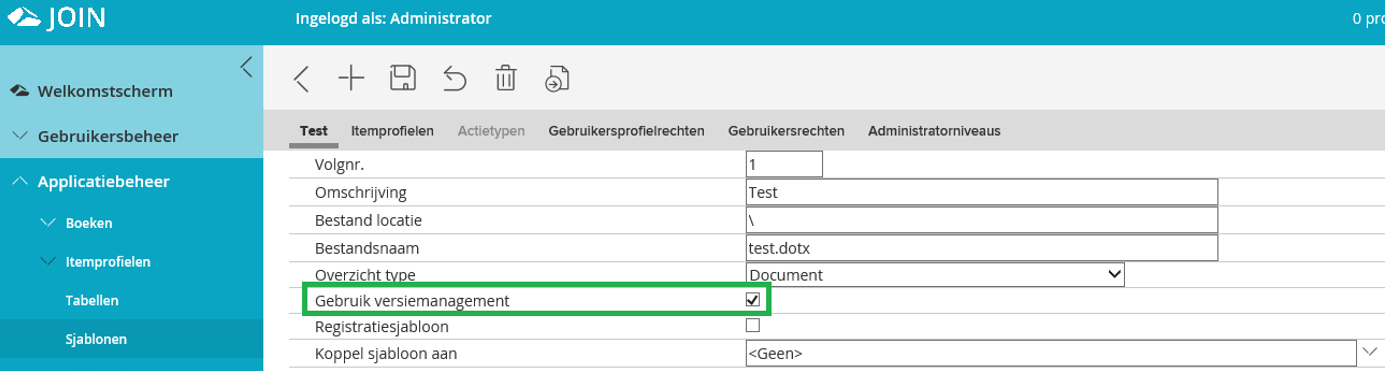Click the 'Ingelogd als: Administrator' text
This screenshot has height=371, width=1385.
click(393, 19)
